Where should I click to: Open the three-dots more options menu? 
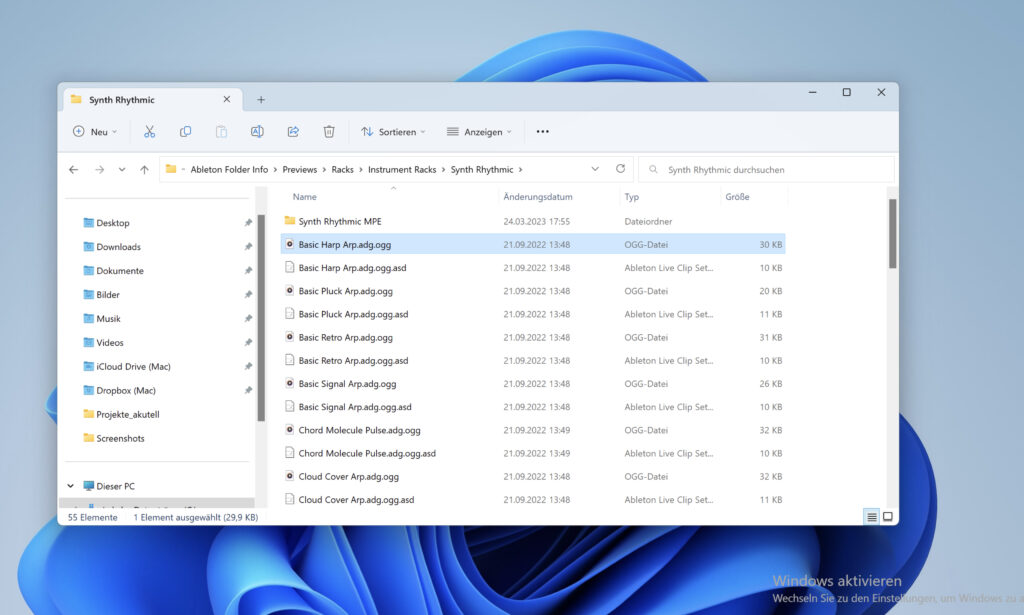543,132
